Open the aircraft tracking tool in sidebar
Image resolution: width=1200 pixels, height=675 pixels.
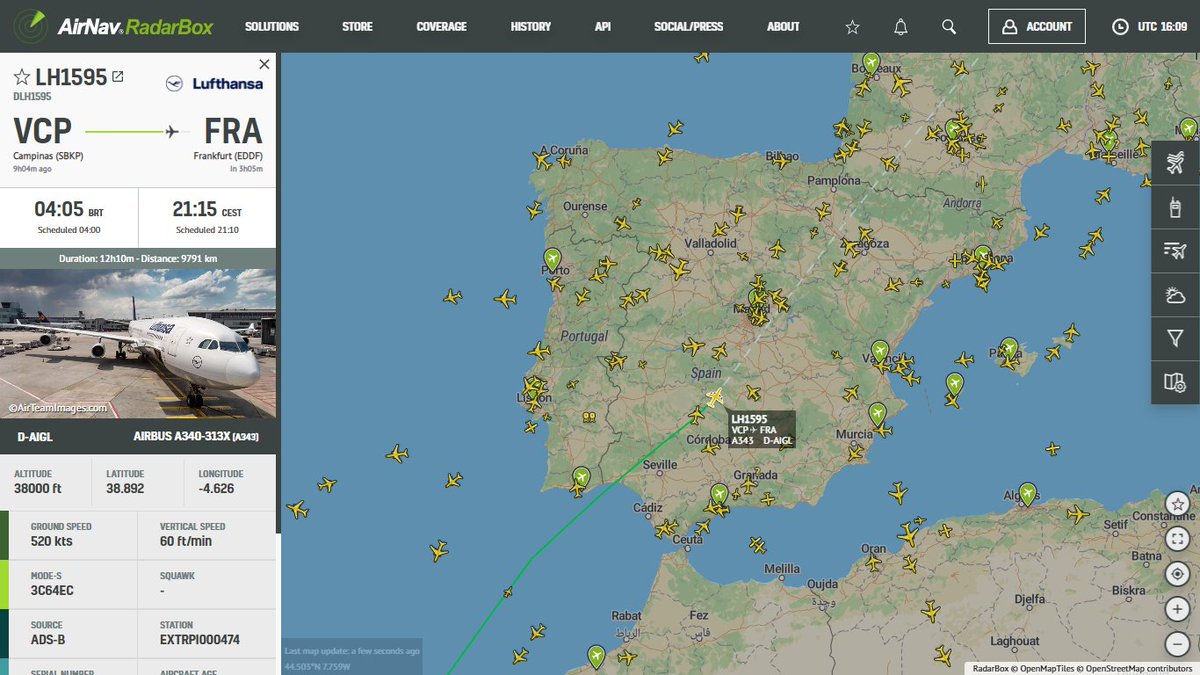(x=1176, y=164)
